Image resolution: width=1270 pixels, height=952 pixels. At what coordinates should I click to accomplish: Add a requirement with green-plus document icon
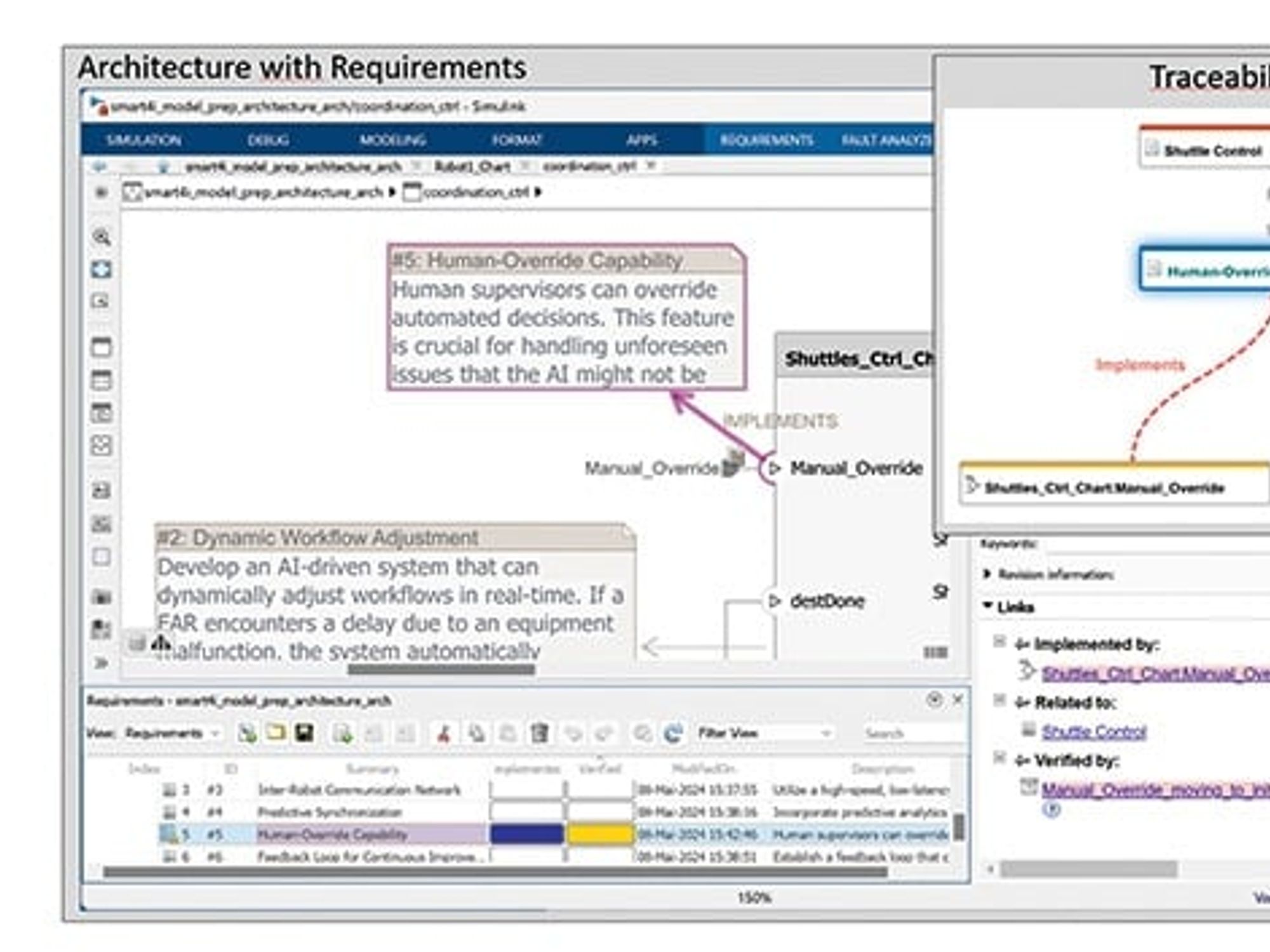click(x=343, y=734)
